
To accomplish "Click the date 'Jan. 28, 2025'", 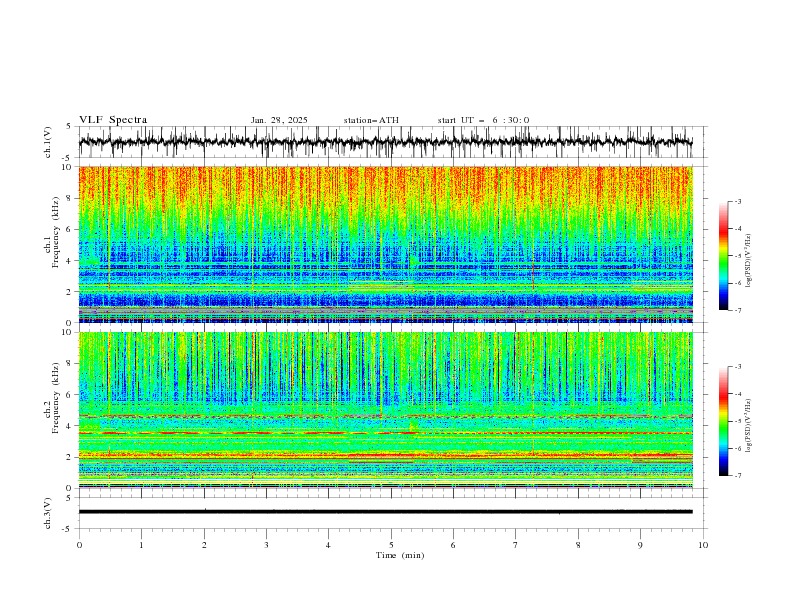I will click(279, 120).
